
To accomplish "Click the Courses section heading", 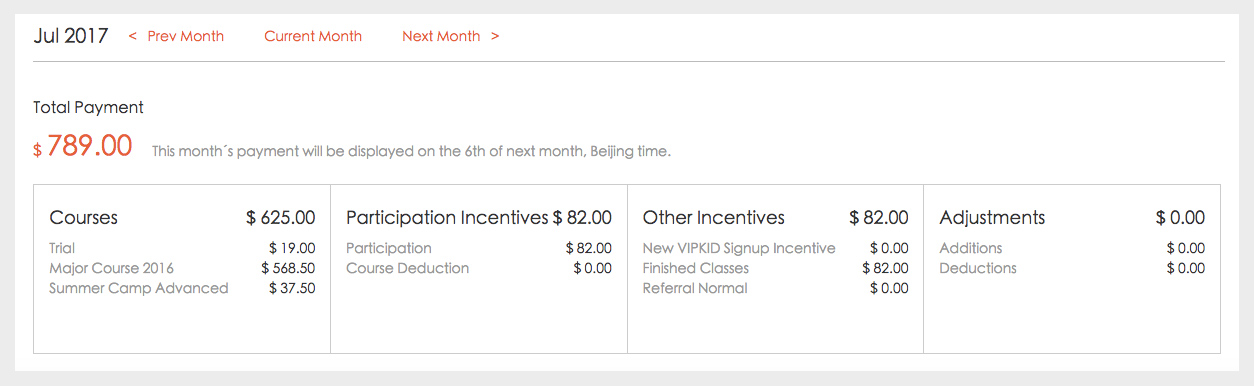I will pyautogui.click(x=84, y=217).
